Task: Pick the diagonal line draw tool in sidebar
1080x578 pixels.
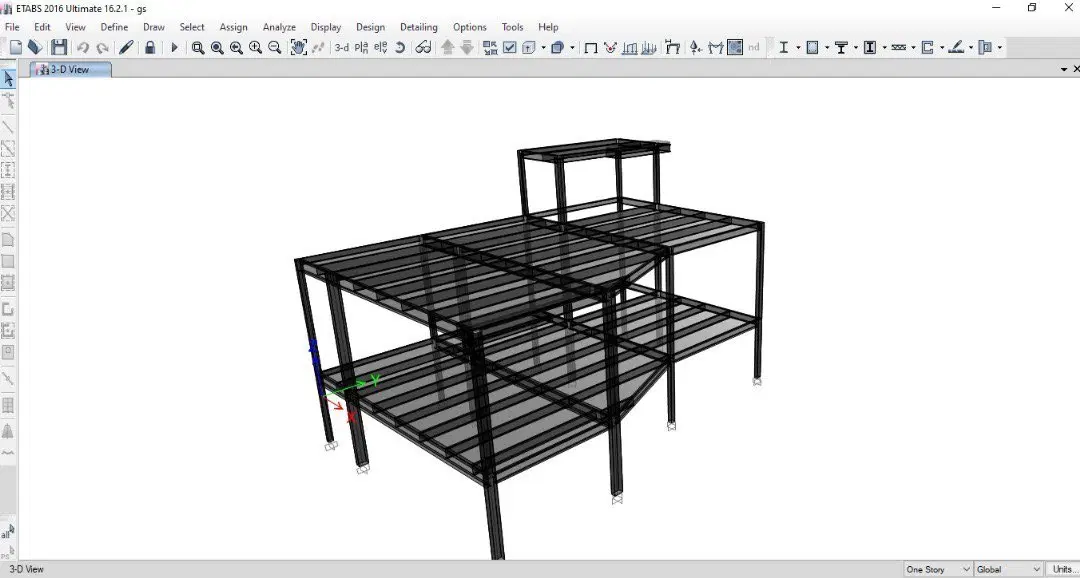Action: click(x=8, y=127)
